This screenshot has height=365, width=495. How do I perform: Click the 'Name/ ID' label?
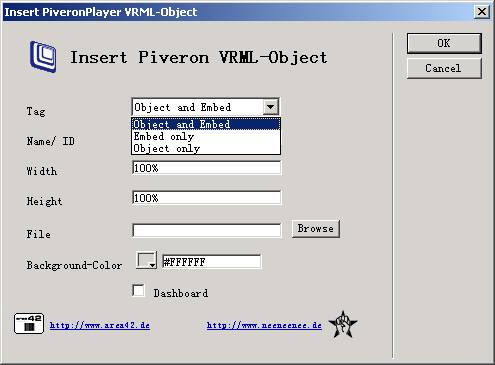click(x=50, y=141)
